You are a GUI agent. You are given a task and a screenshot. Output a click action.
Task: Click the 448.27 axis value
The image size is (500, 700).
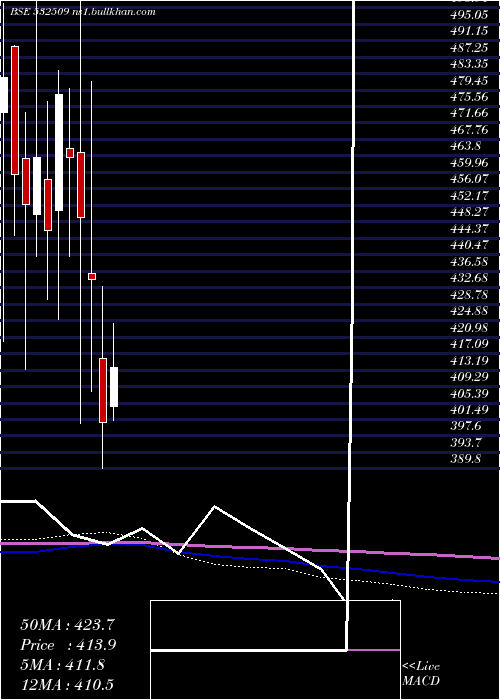click(469, 212)
